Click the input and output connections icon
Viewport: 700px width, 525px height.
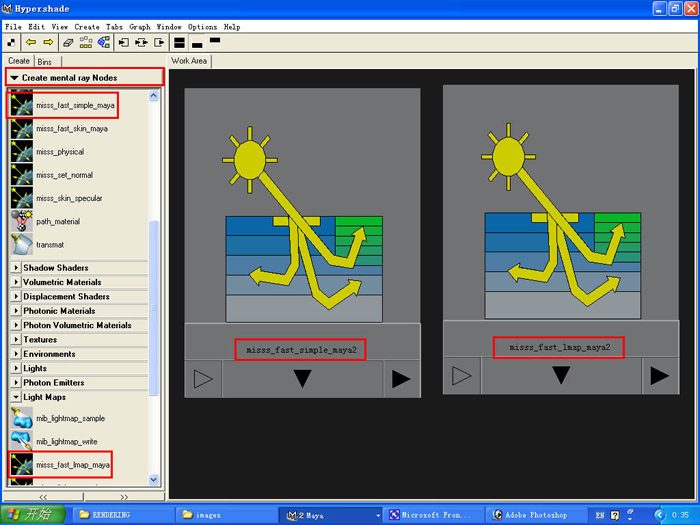pyautogui.click(x=141, y=42)
